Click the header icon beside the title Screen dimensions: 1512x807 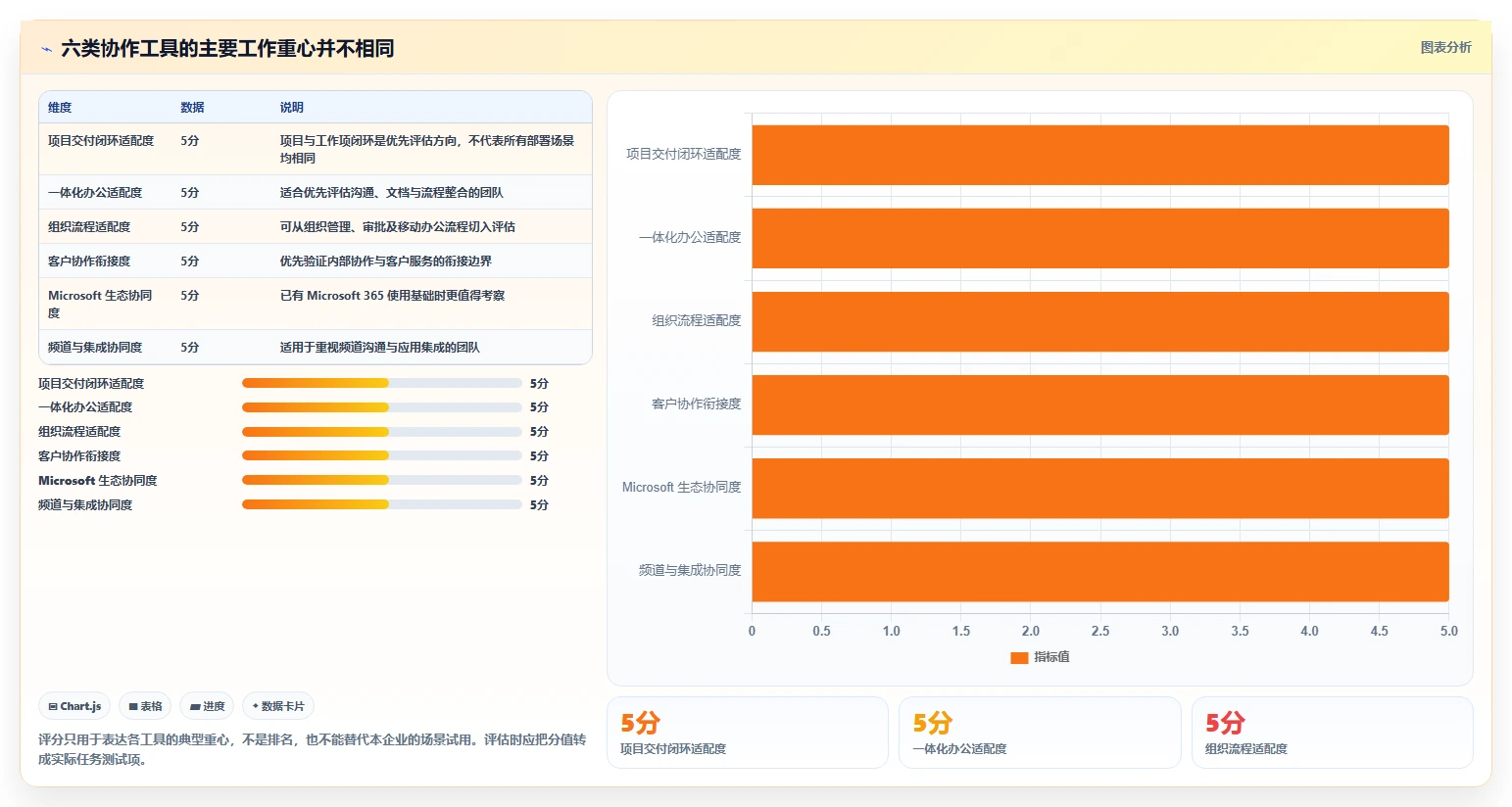coord(46,49)
